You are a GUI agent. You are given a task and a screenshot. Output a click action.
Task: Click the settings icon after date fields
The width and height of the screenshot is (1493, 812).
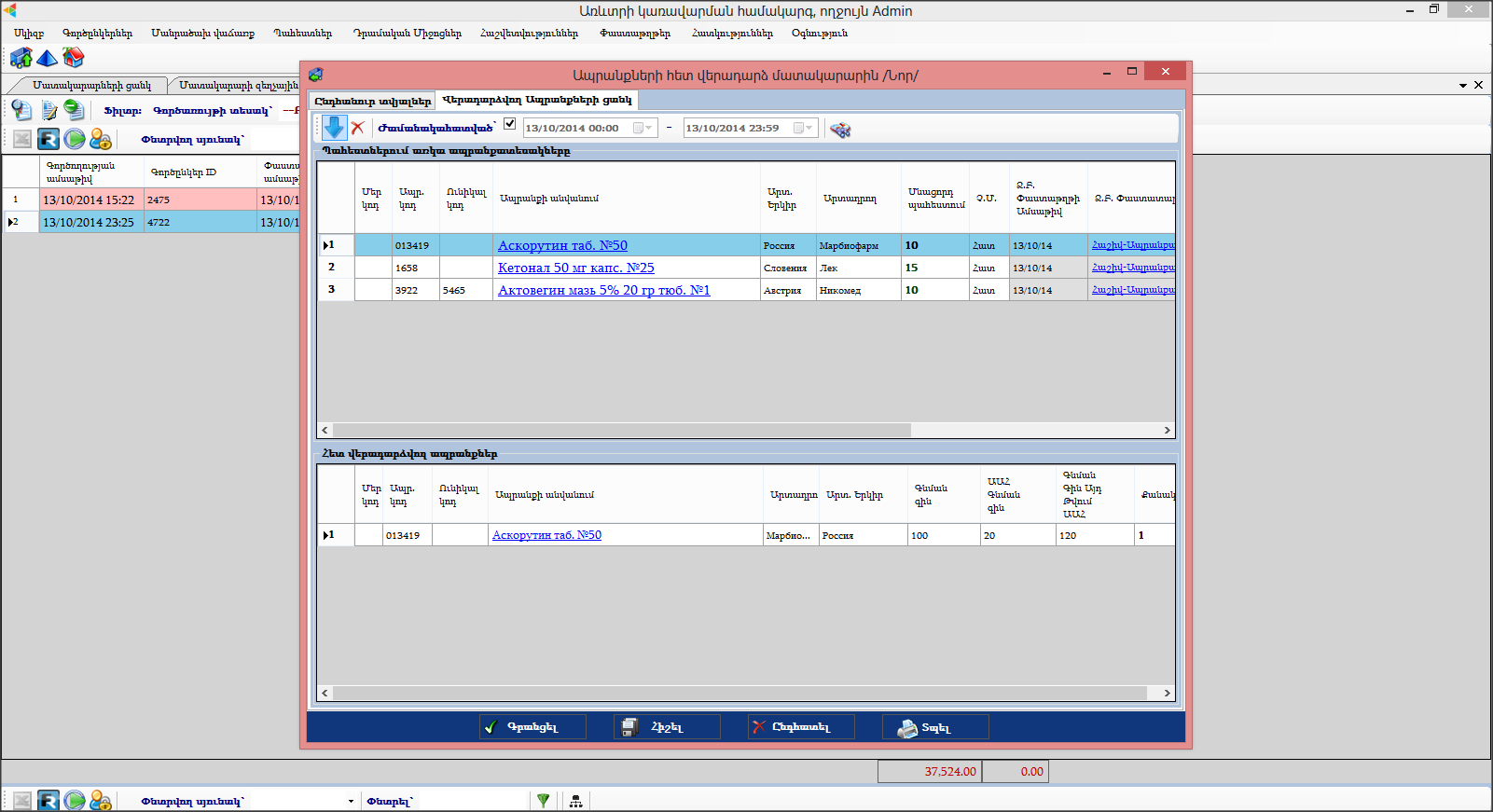point(840,130)
